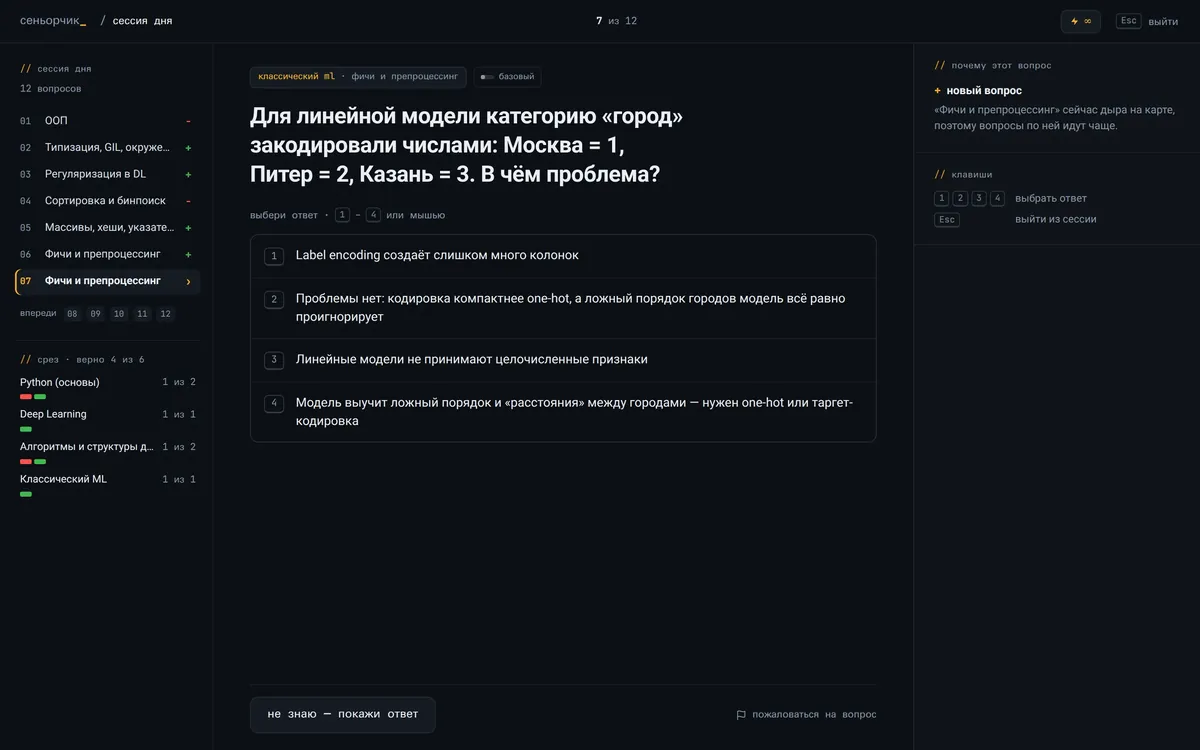Click the сеньорчик_ logo
Viewport: 1200px width, 750px height.
pos(53,21)
